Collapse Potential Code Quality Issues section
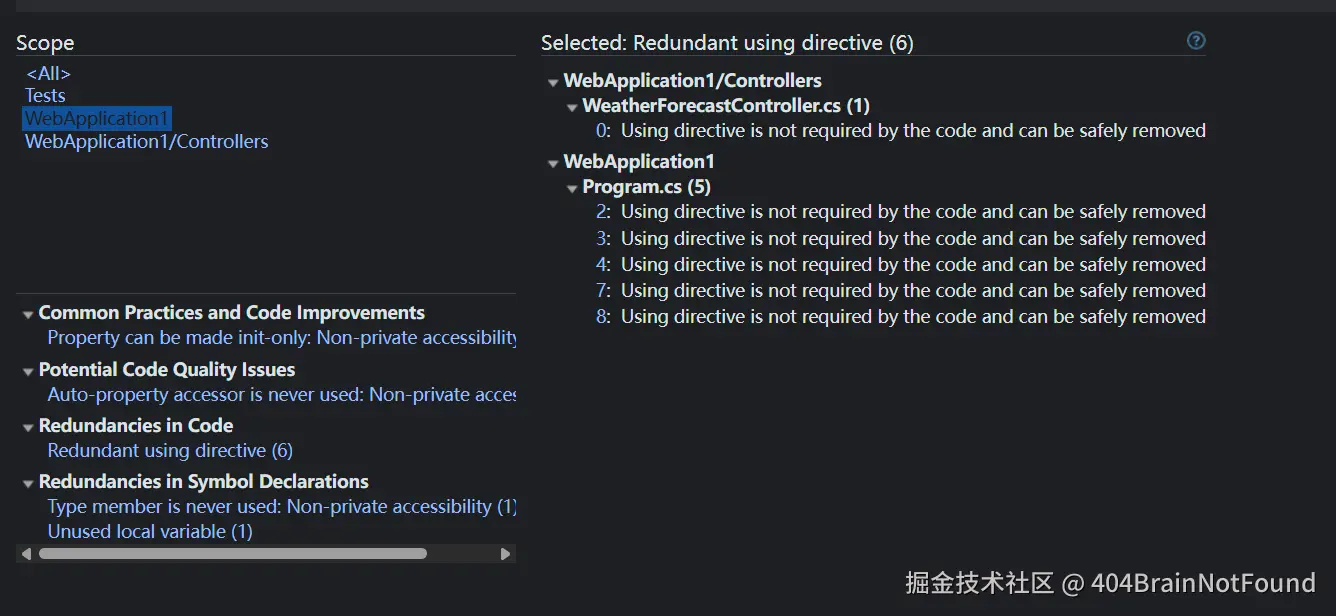This screenshot has width=1336, height=616. click(28, 371)
